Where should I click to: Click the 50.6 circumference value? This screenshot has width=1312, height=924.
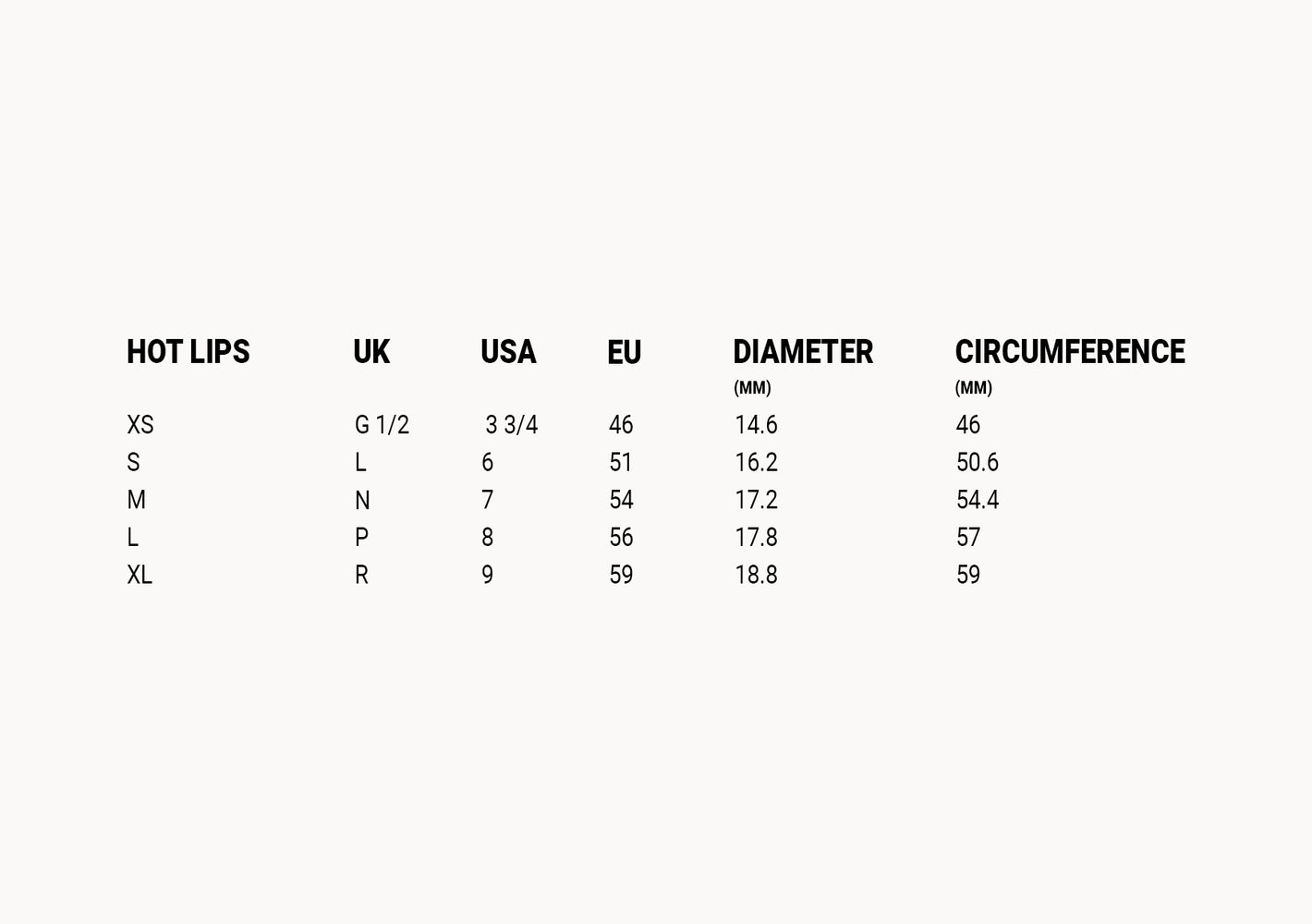(x=977, y=462)
